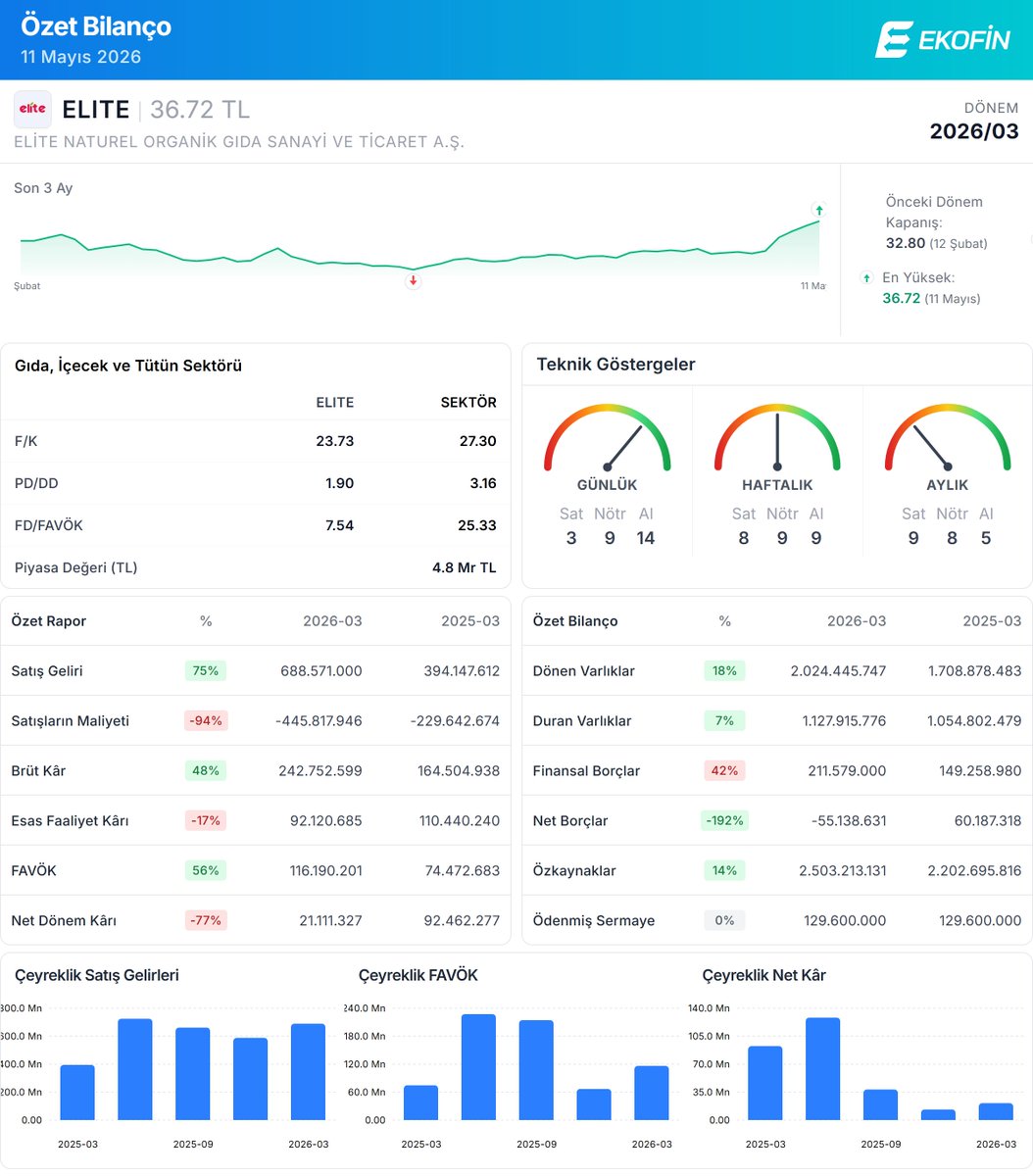Click the 18% badge for Dönen Varlıklar

(724, 671)
